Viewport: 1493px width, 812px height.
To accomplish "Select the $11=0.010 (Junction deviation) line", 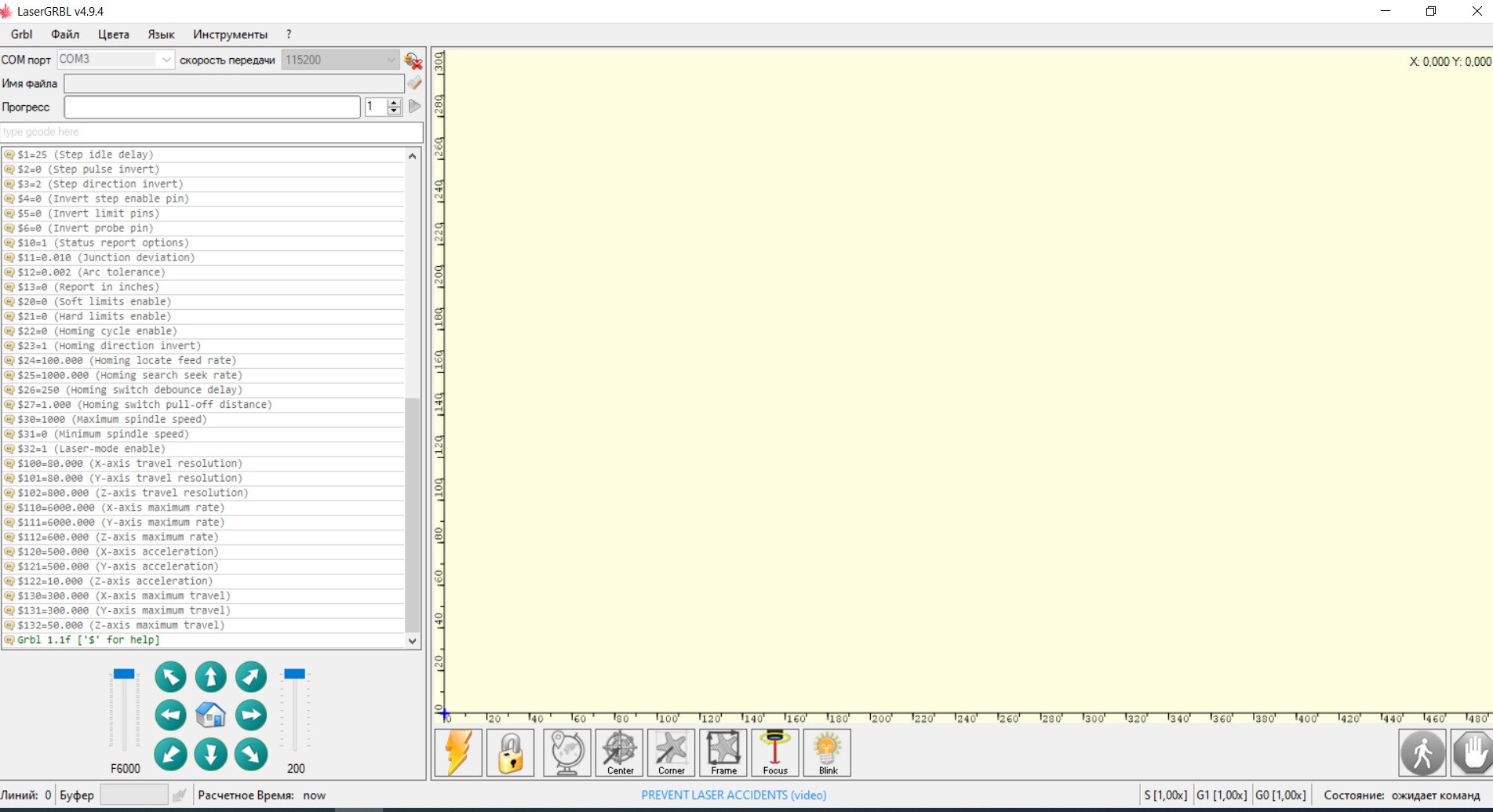I will (x=203, y=257).
